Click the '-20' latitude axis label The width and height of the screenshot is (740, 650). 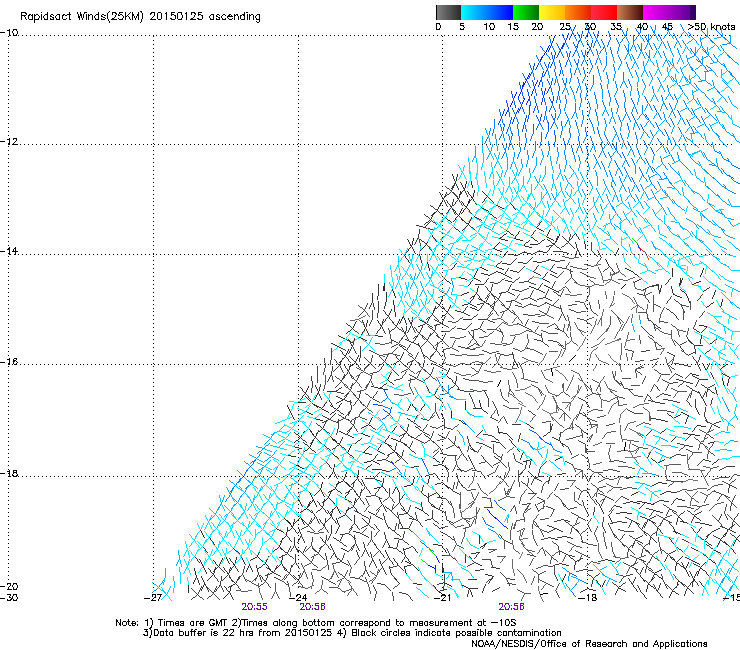9,586
